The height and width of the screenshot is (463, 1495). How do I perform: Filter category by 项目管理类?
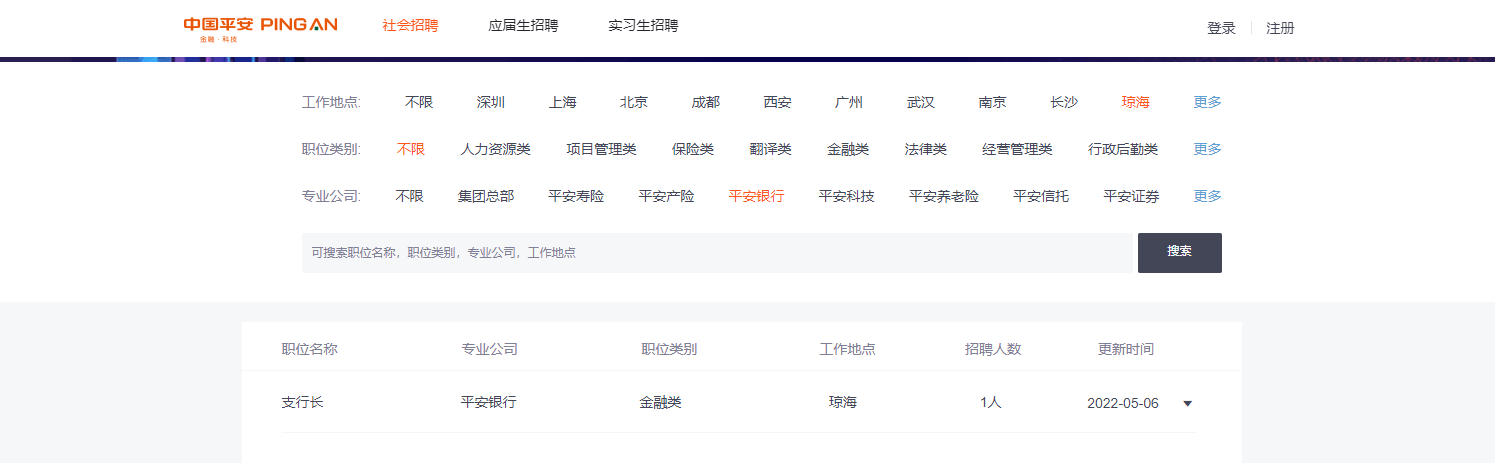pos(601,149)
